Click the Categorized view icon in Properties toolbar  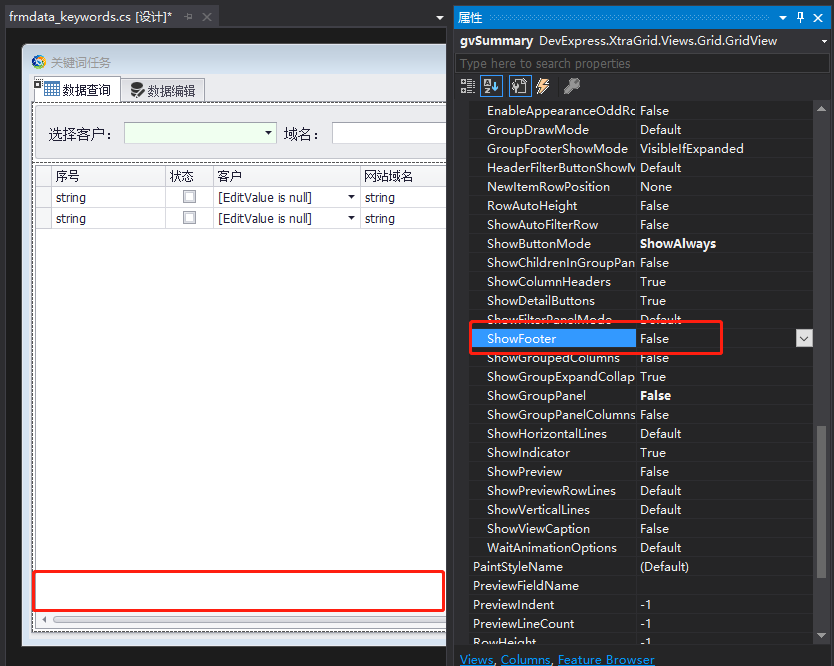point(468,86)
